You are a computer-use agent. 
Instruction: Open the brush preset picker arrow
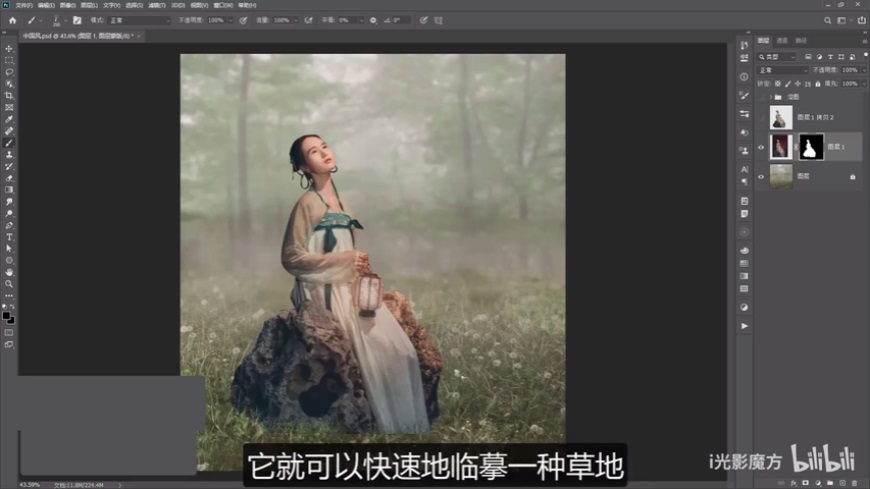pos(65,20)
